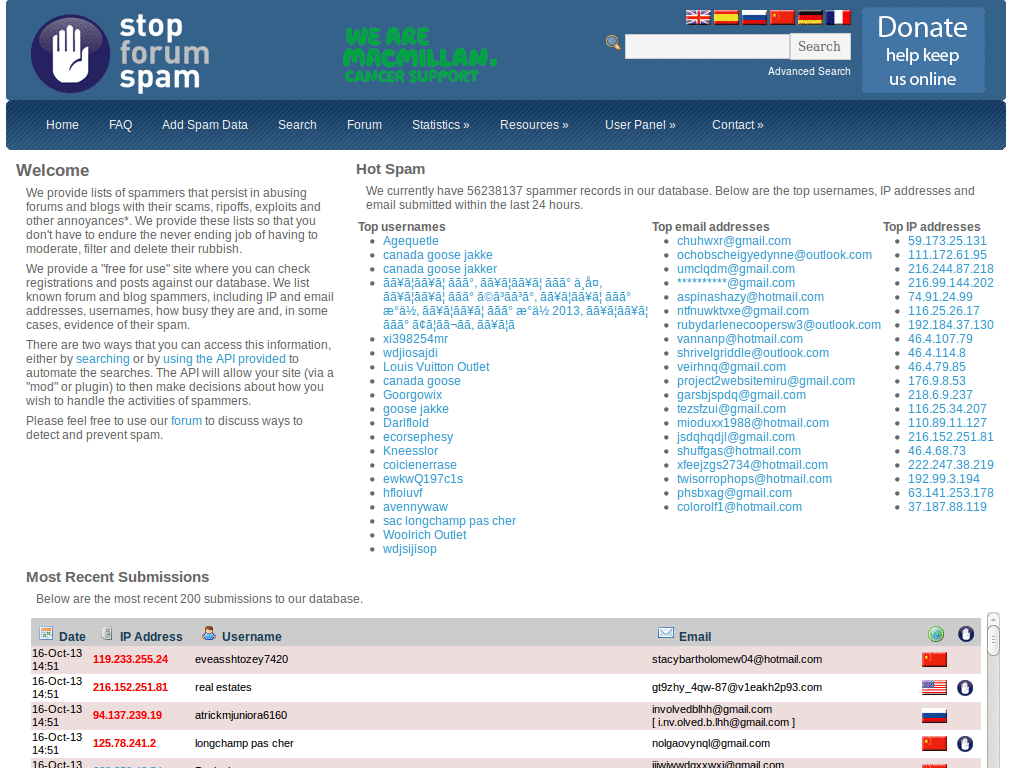Open username Louis Vuitton Outlet
Image resolution: width=1024 pixels, height=768 pixels.
(436, 367)
